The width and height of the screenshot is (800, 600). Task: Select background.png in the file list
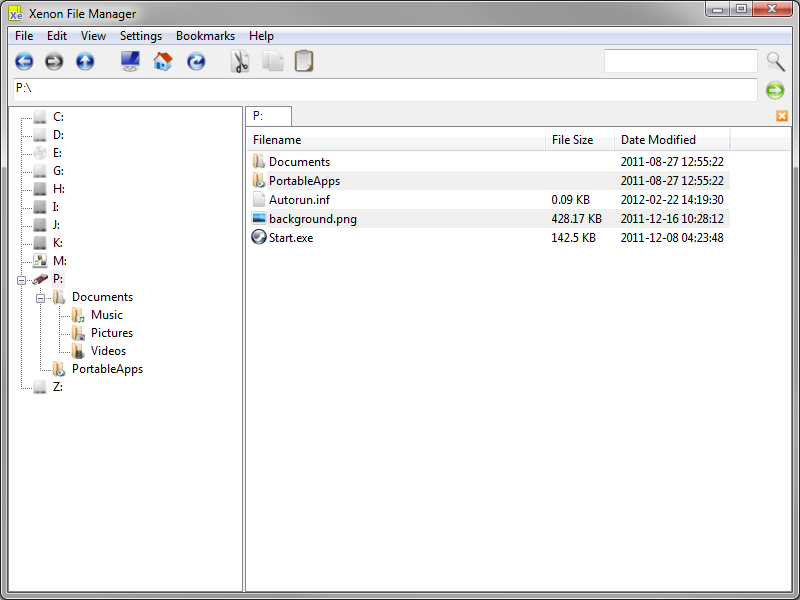point(312,219)
